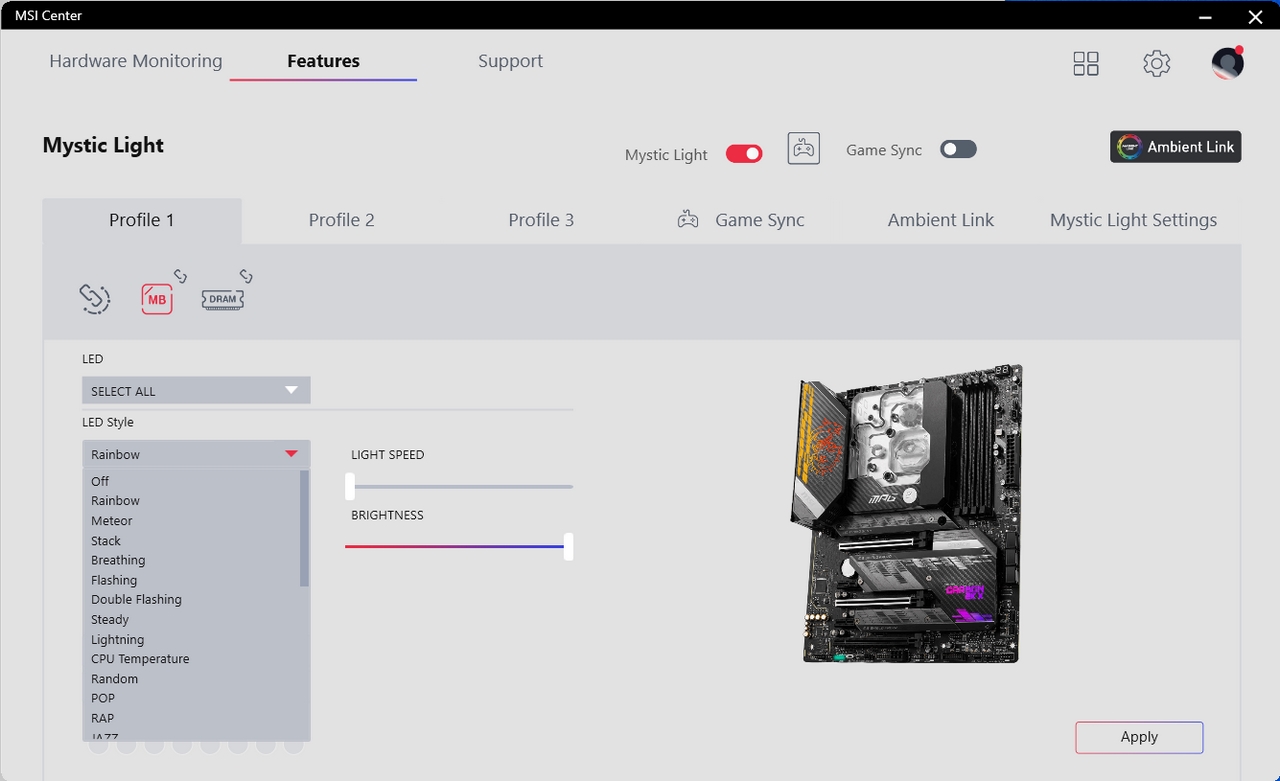1280x781 pixels.
Task: Click the motherboard preview image
Action: [907, 513]
